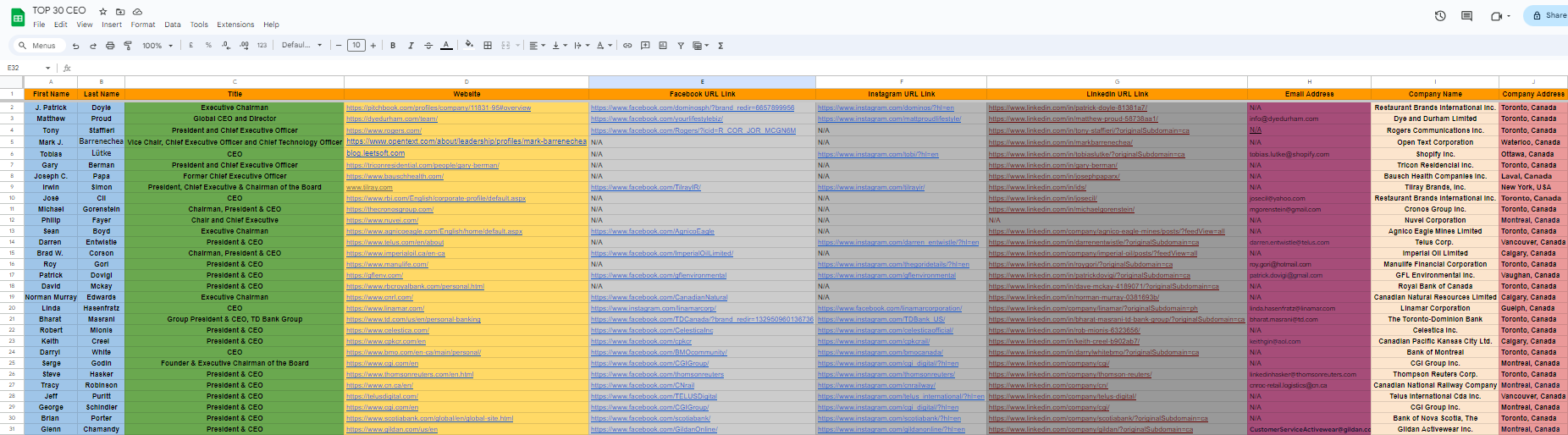
Task: Open the File menu
Action: click(39, 25)
